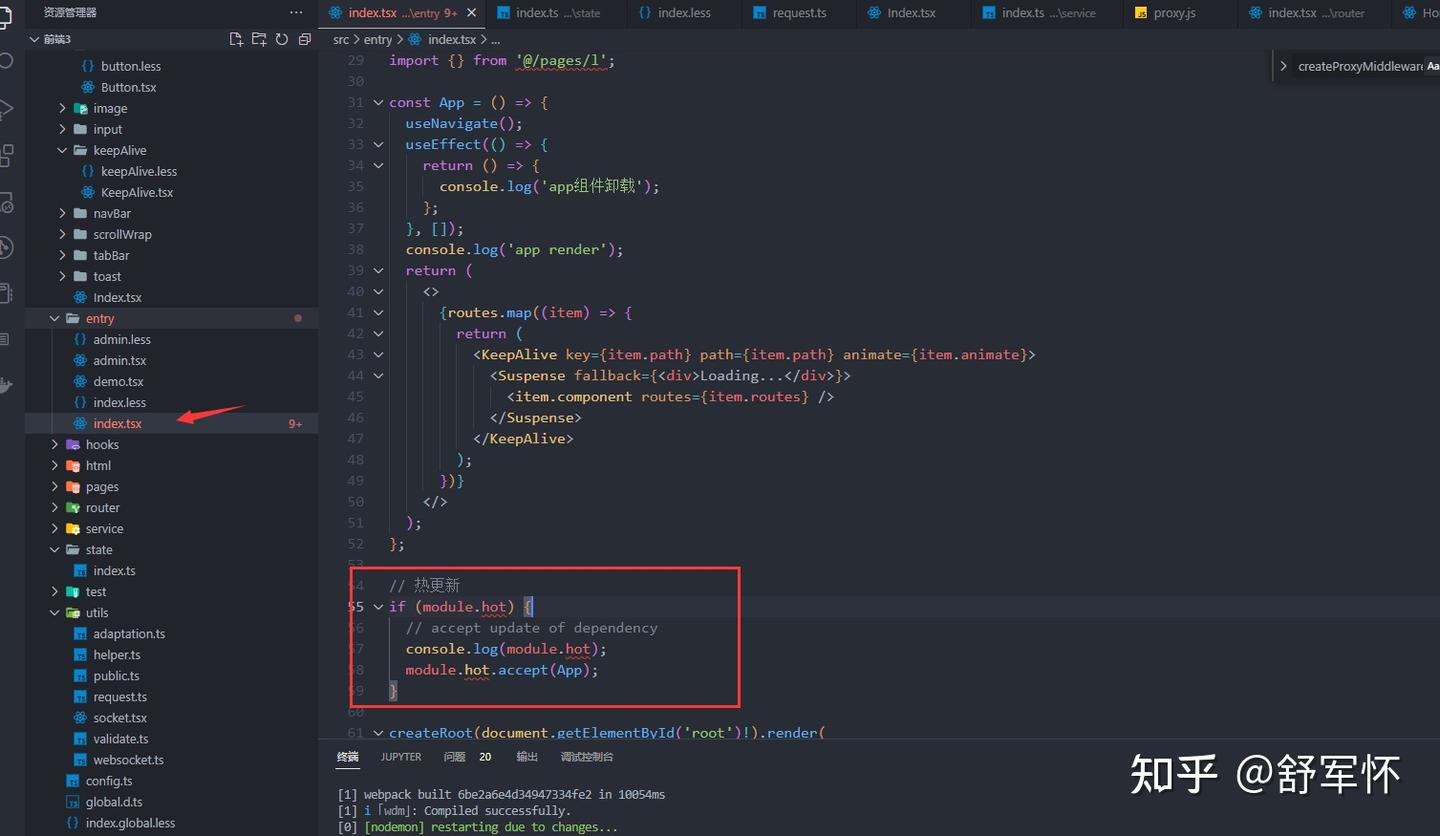Open config.ts in the file tree
Viewport: 1440px width, 836px height.
tap(109, 780)
